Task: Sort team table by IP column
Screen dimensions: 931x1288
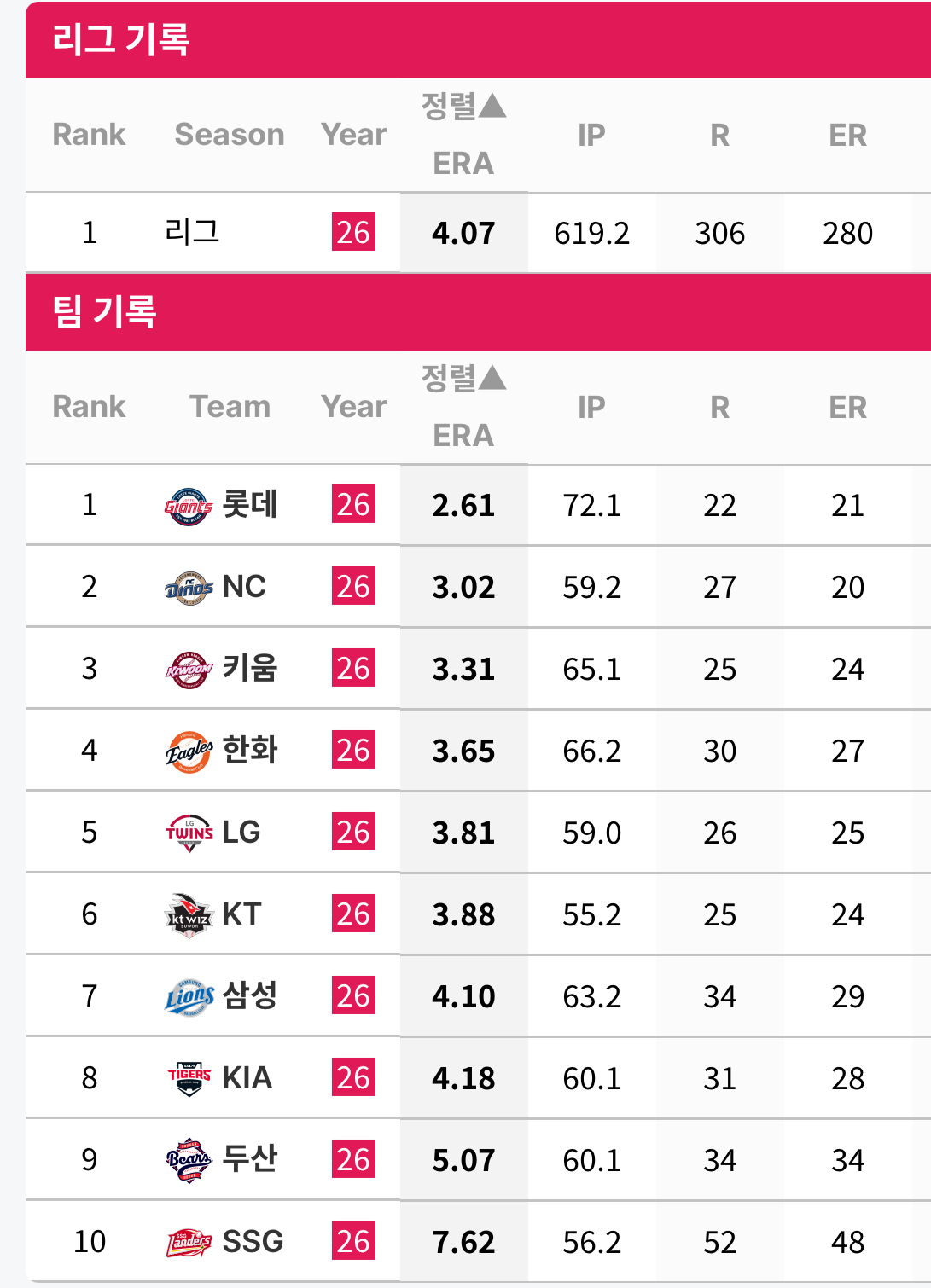Action: [x=591, y=408]
